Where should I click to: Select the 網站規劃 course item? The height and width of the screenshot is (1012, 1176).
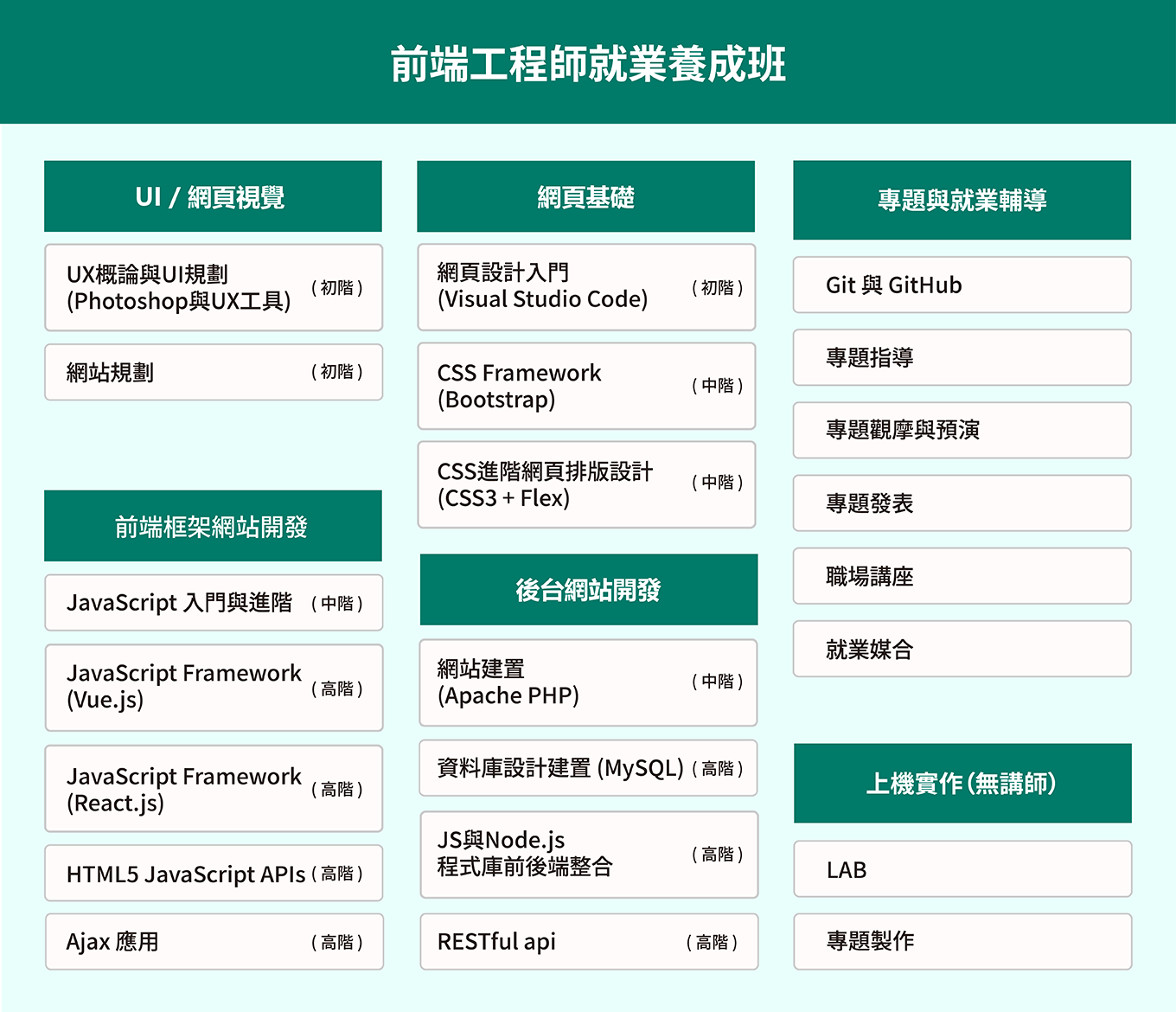213,372
